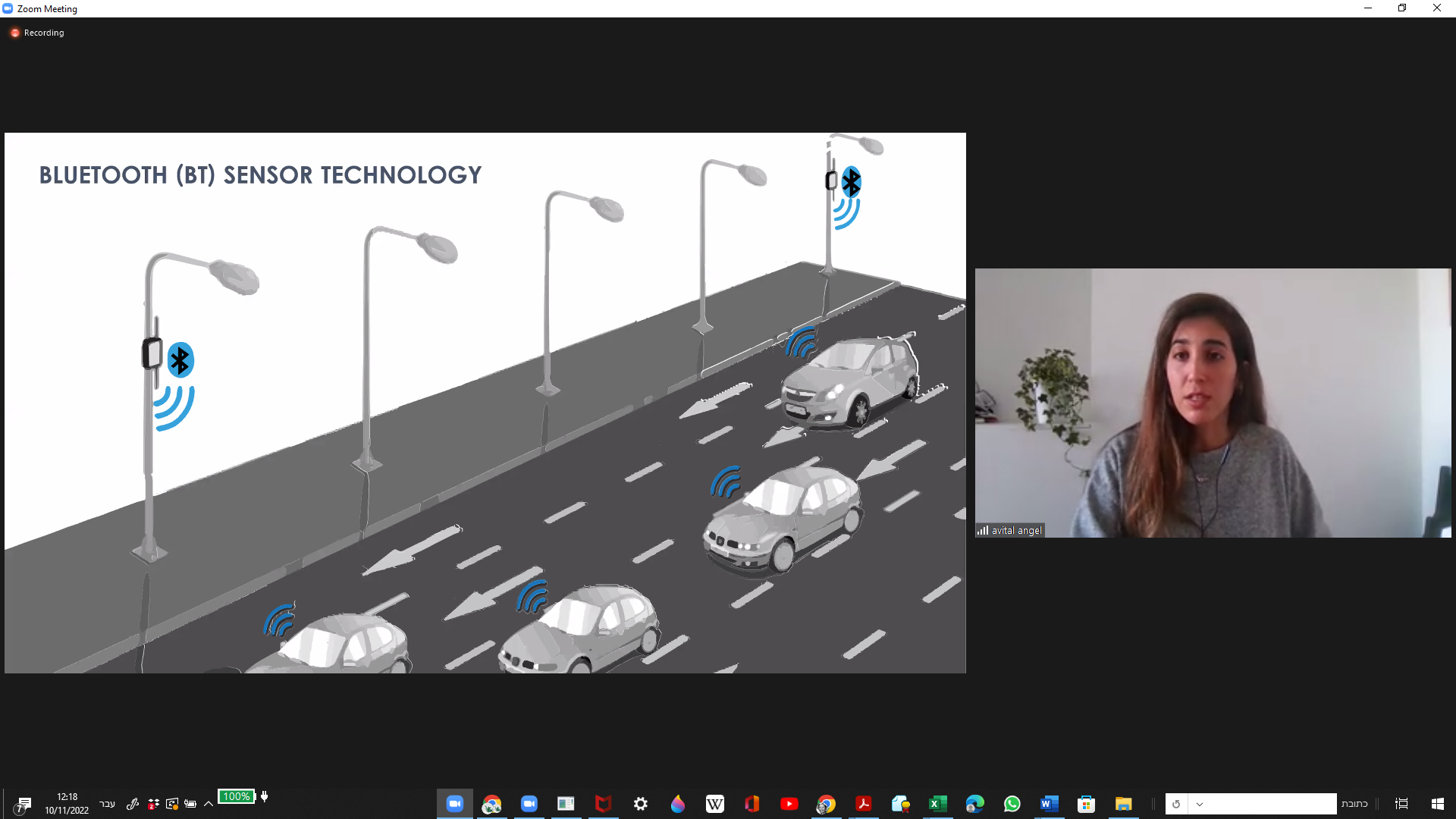Open Microsoft Excel from the taskbar

tap(937, 804)
